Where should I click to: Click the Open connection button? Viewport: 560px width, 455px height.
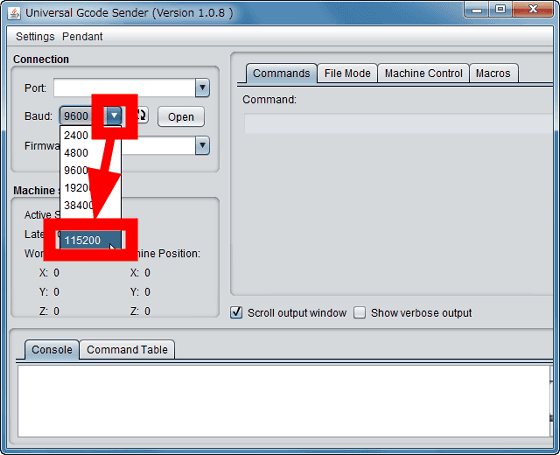coord(181,117)
